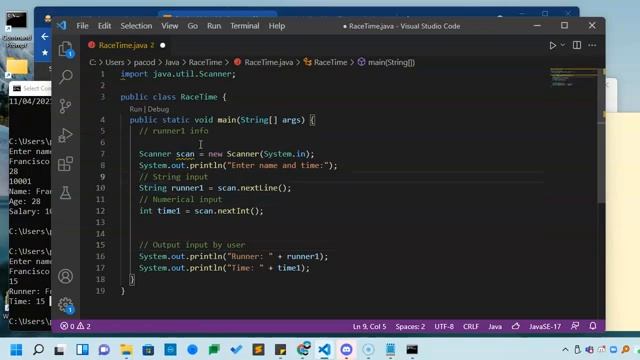The width and height of the screenshot is (640, 360).
Task: Open the View menu
Action: tap(169, 26)
